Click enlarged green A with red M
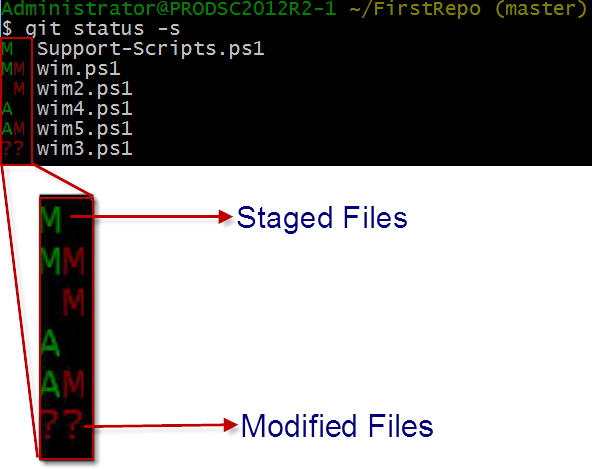 pyautogui.click(x=62, y=384)
